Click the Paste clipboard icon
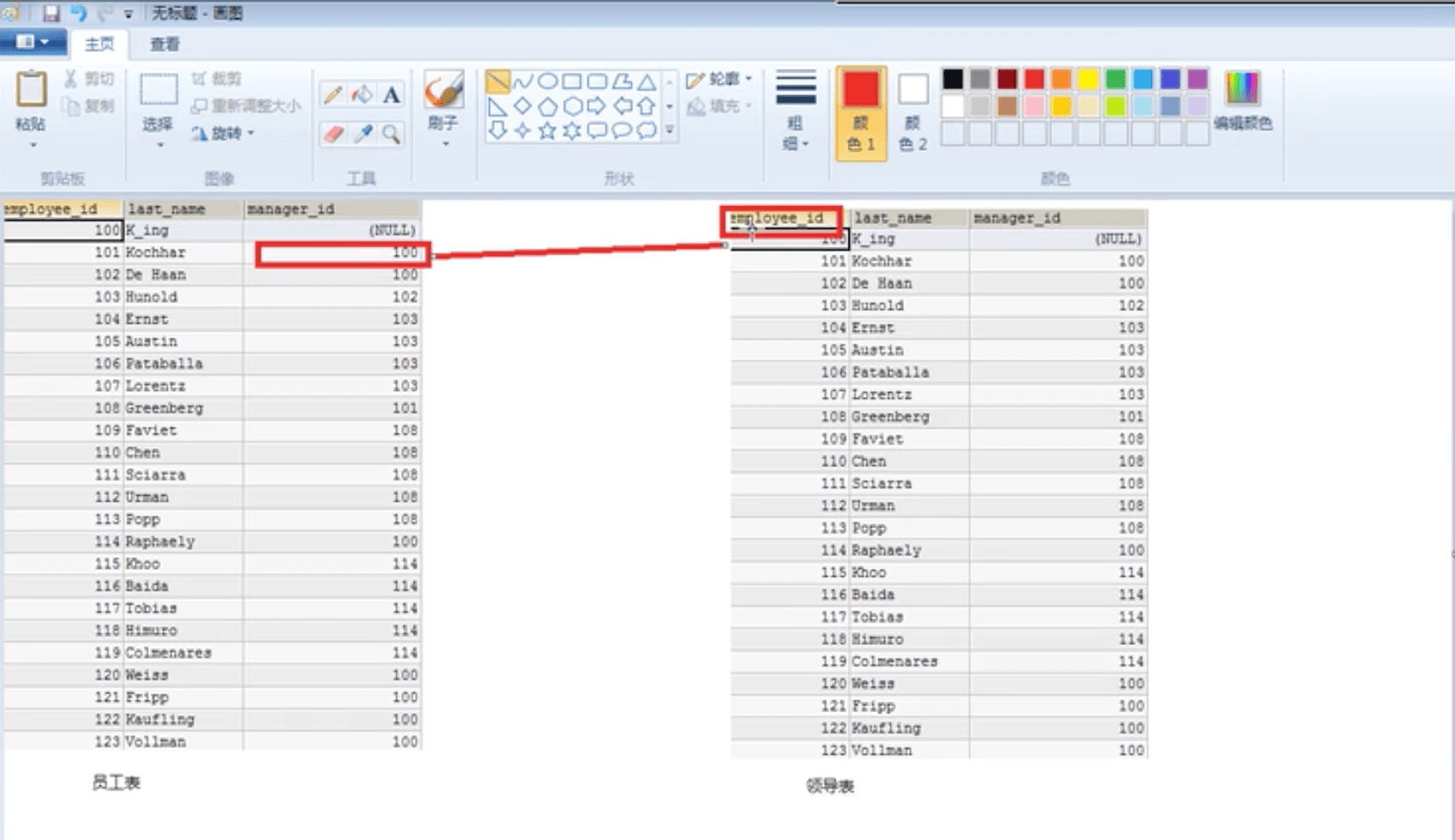 pyautogui.click(x=32, y=89)
